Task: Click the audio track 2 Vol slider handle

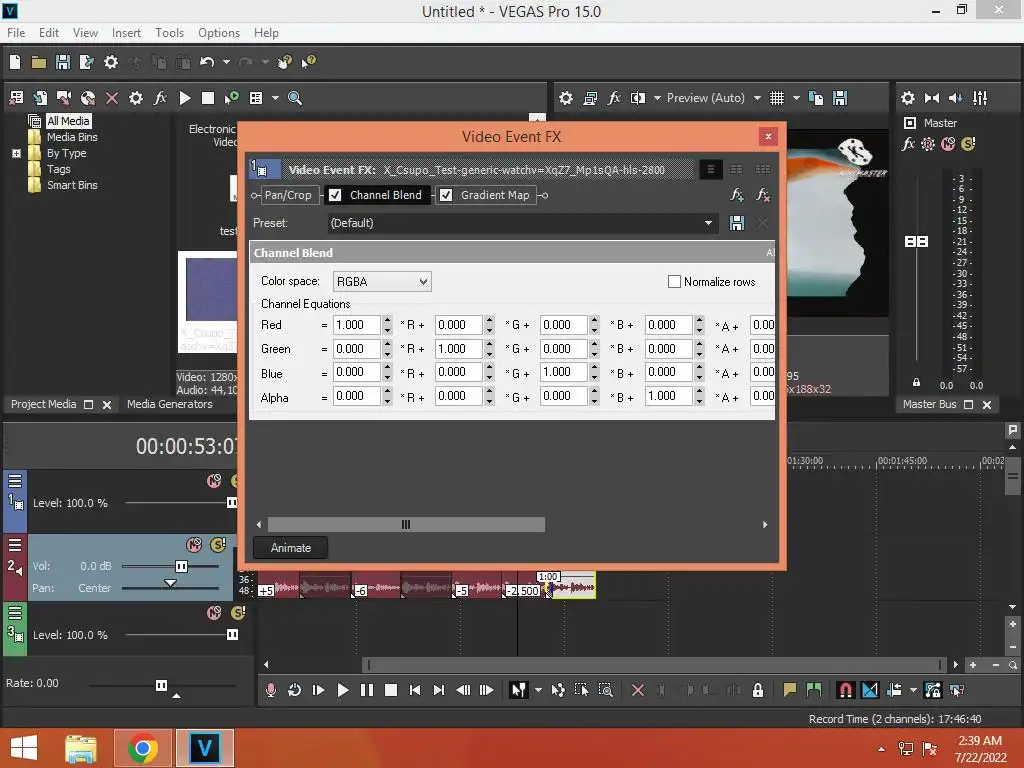Action: coord(182,566)
